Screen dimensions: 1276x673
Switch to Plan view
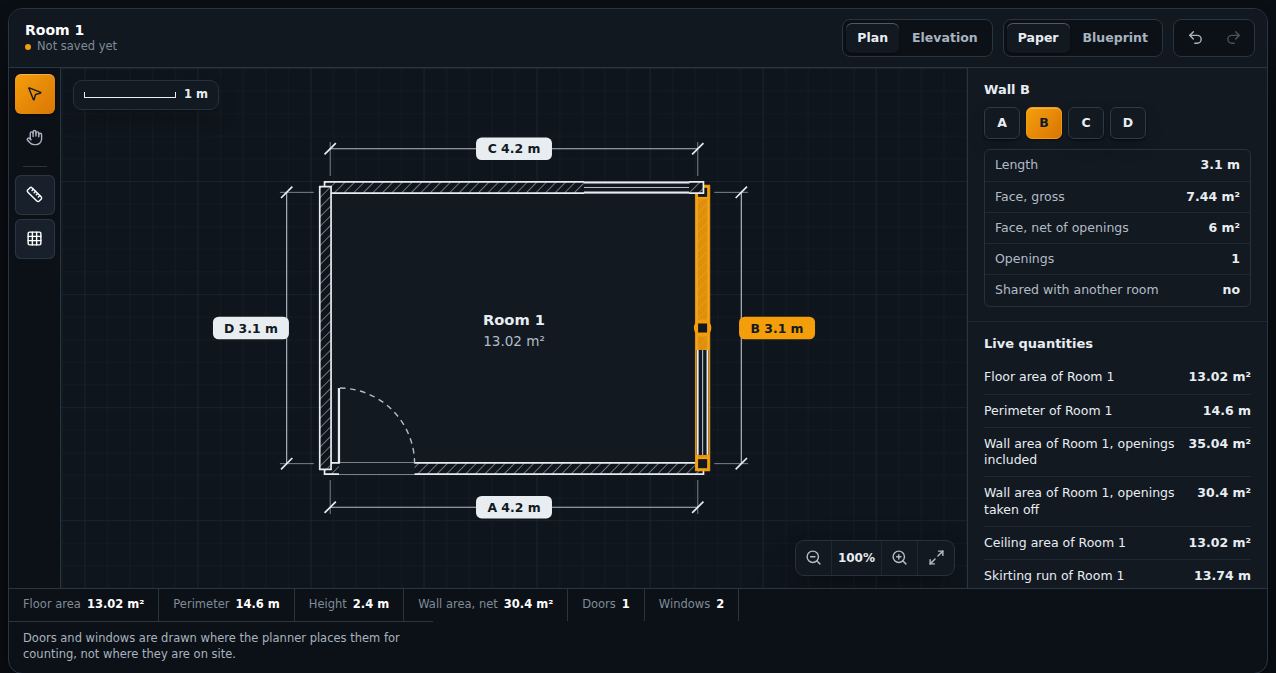872,38
